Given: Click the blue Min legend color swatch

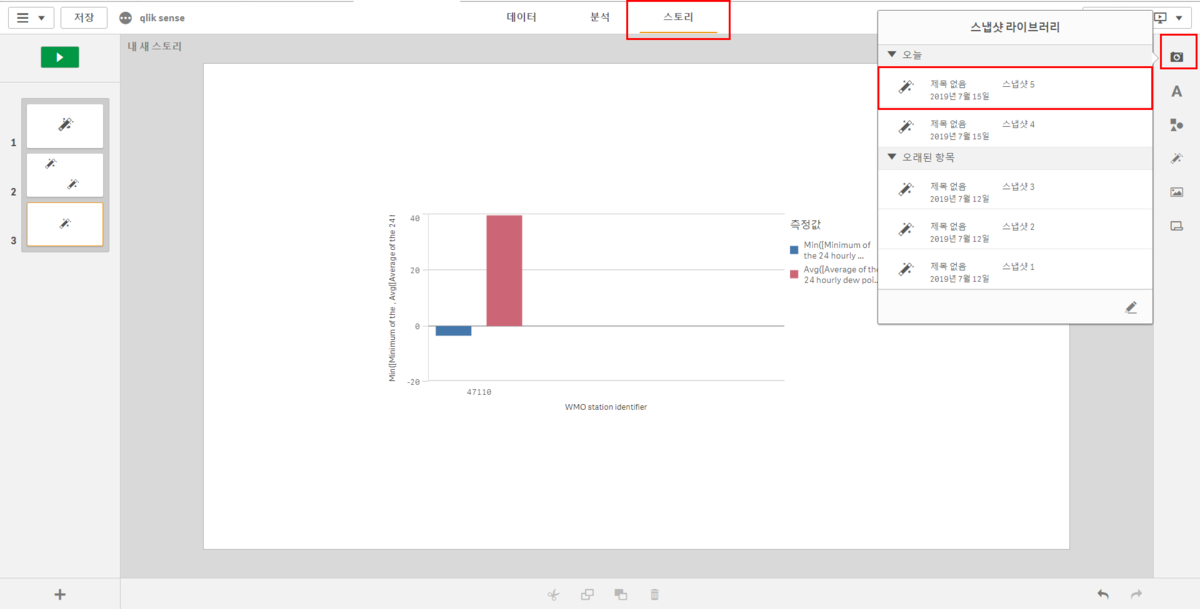Looking at the screenshot, I should pos(794,249).
